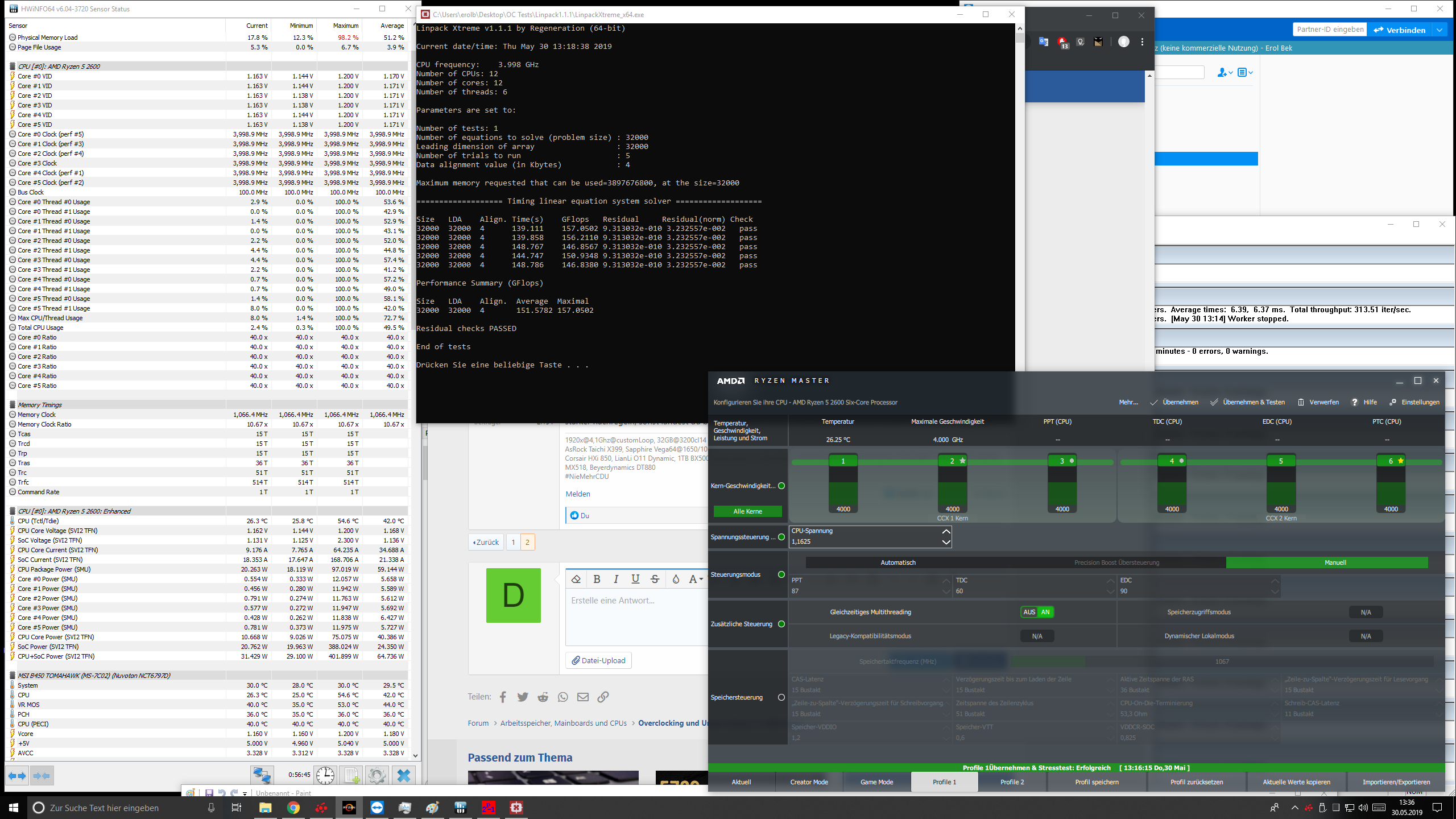
Task: Share thread via WhatsApp icon
Action: pyautogui.click(x=563, y=697)
